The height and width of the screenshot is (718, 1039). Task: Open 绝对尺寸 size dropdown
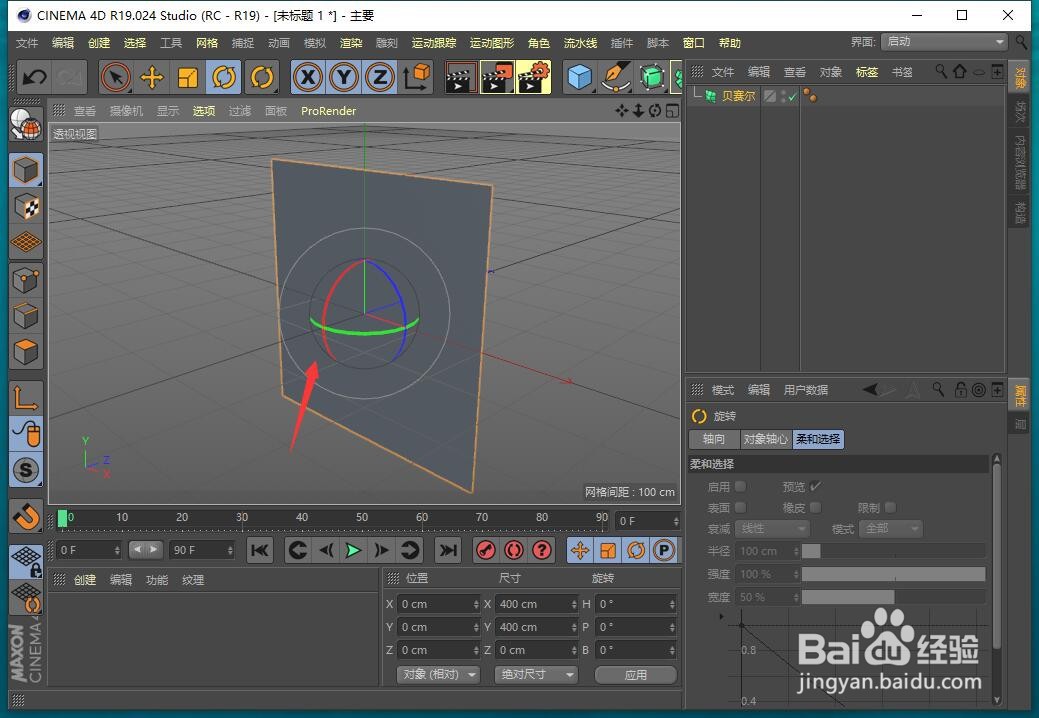coord(536,674)
